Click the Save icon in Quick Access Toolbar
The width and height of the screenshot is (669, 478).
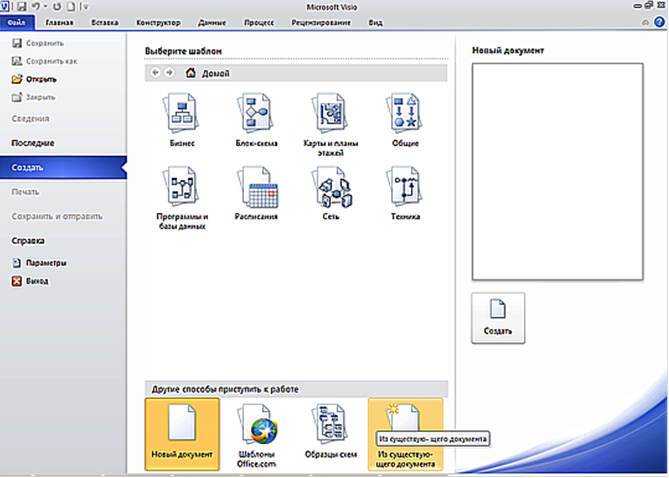20,6
